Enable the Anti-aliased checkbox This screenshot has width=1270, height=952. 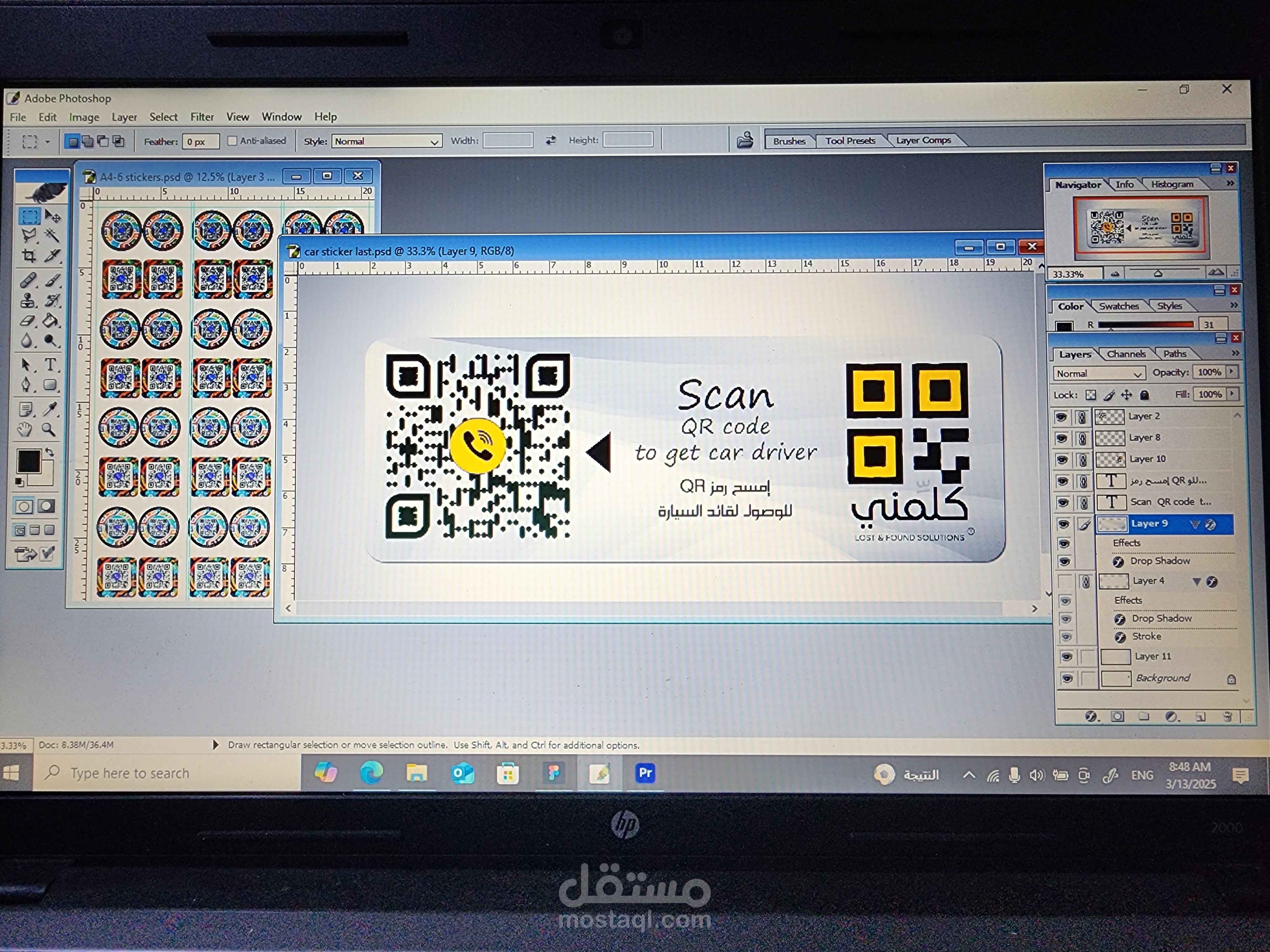(232, 141)
